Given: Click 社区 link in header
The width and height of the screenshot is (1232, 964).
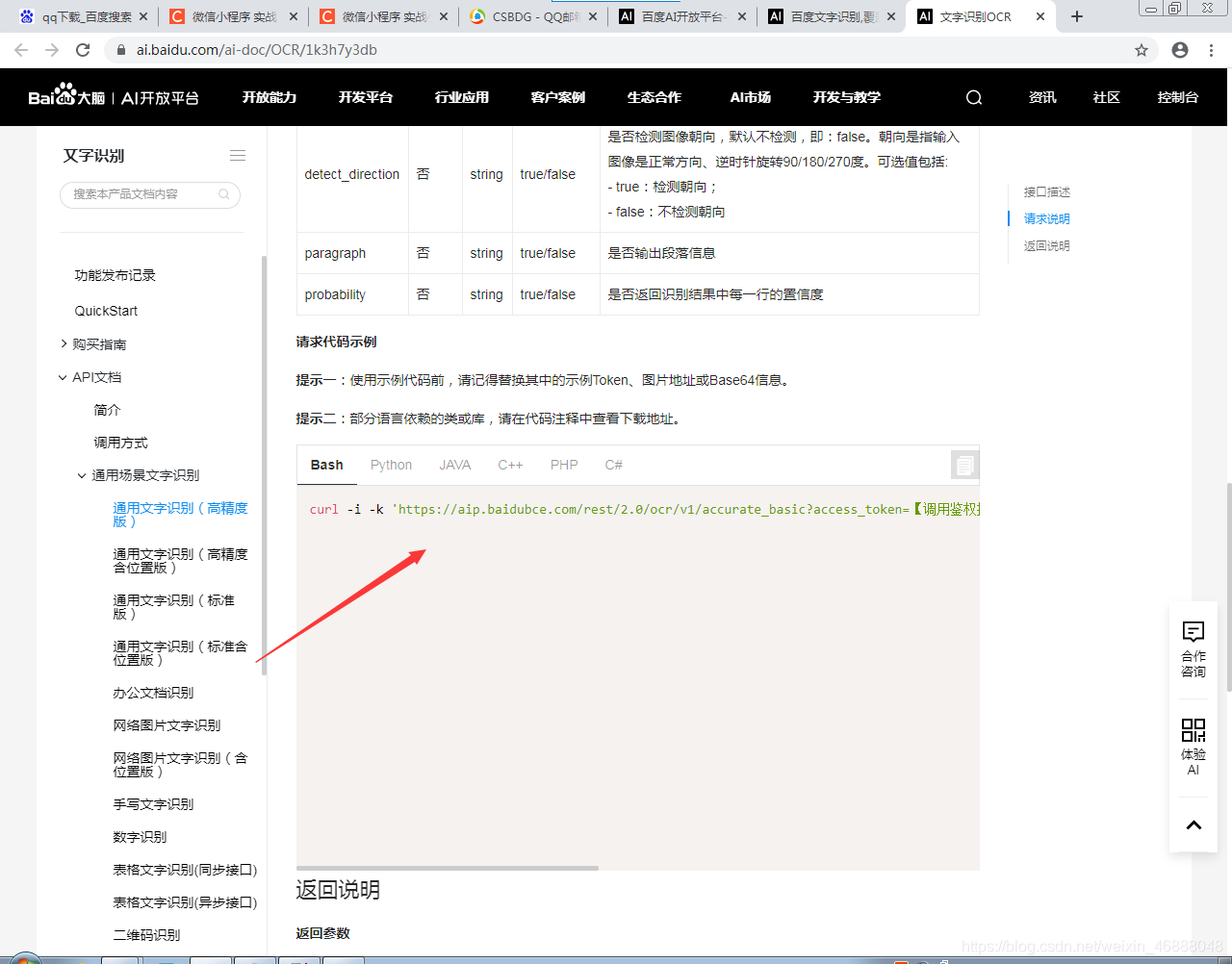Looking at the screenshot, I should tap(1107, 97).
